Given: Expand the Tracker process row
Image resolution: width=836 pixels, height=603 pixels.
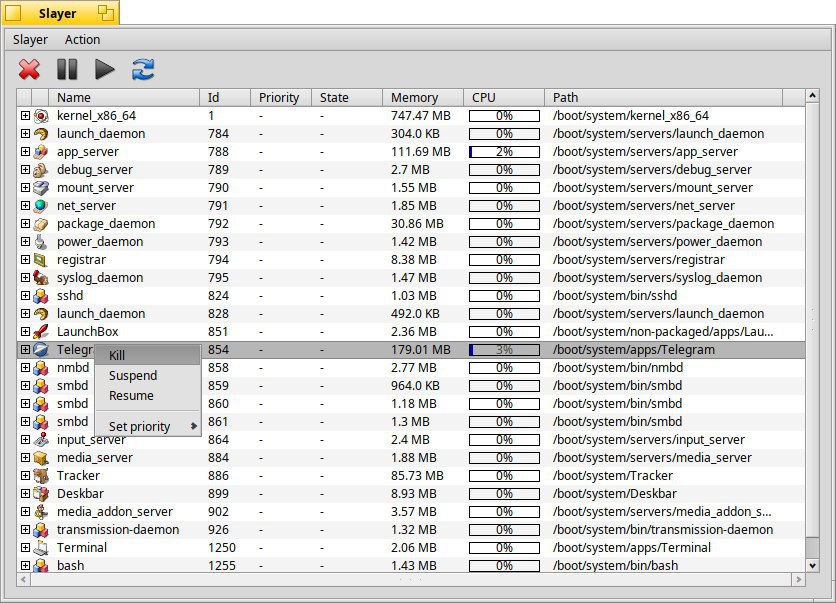Looking at the screenshot, I should (x=25, y=475).
